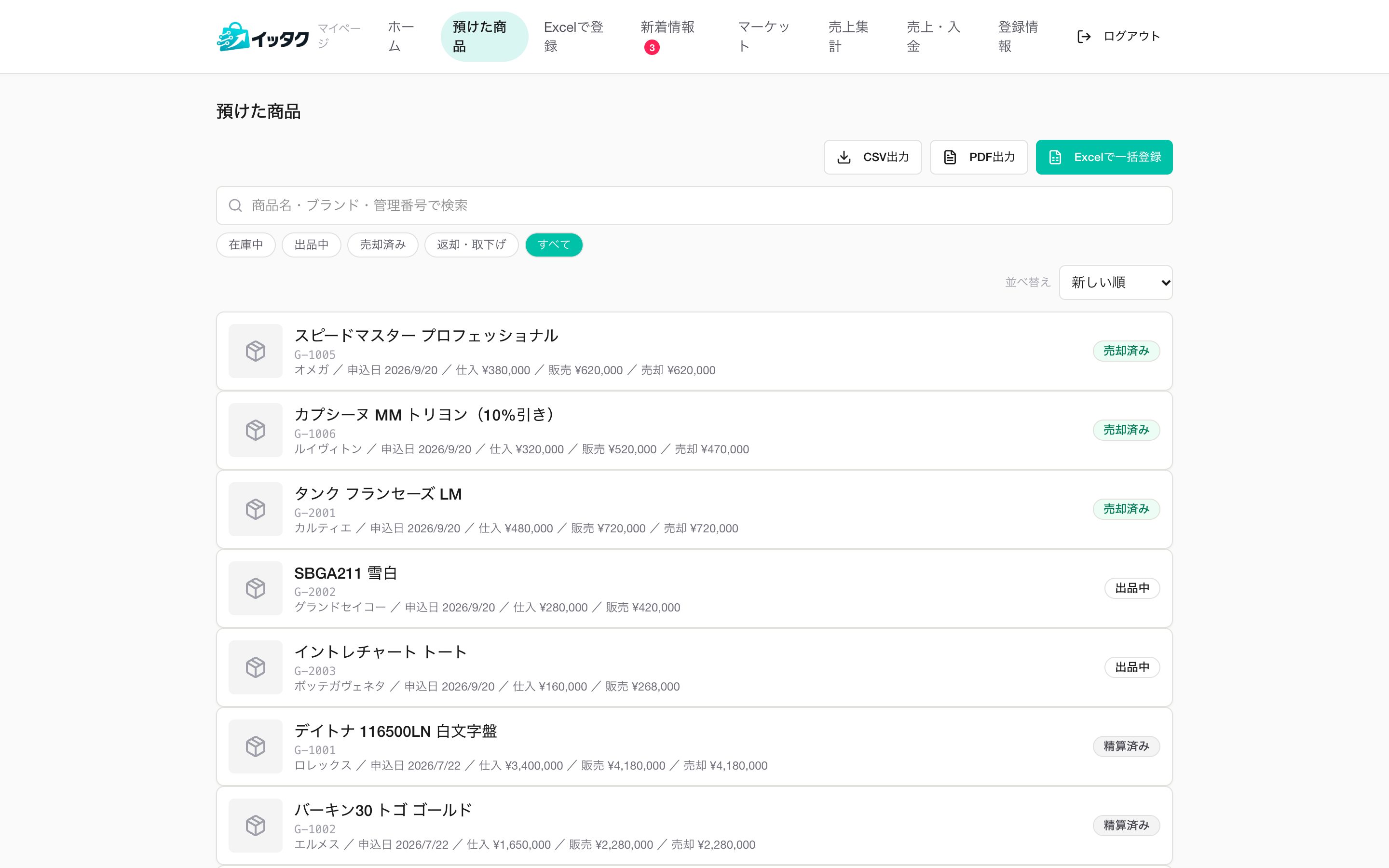Click タンク フランセーズ LM package icon
Screen dimensions: 1389x868
pos(256,509)
